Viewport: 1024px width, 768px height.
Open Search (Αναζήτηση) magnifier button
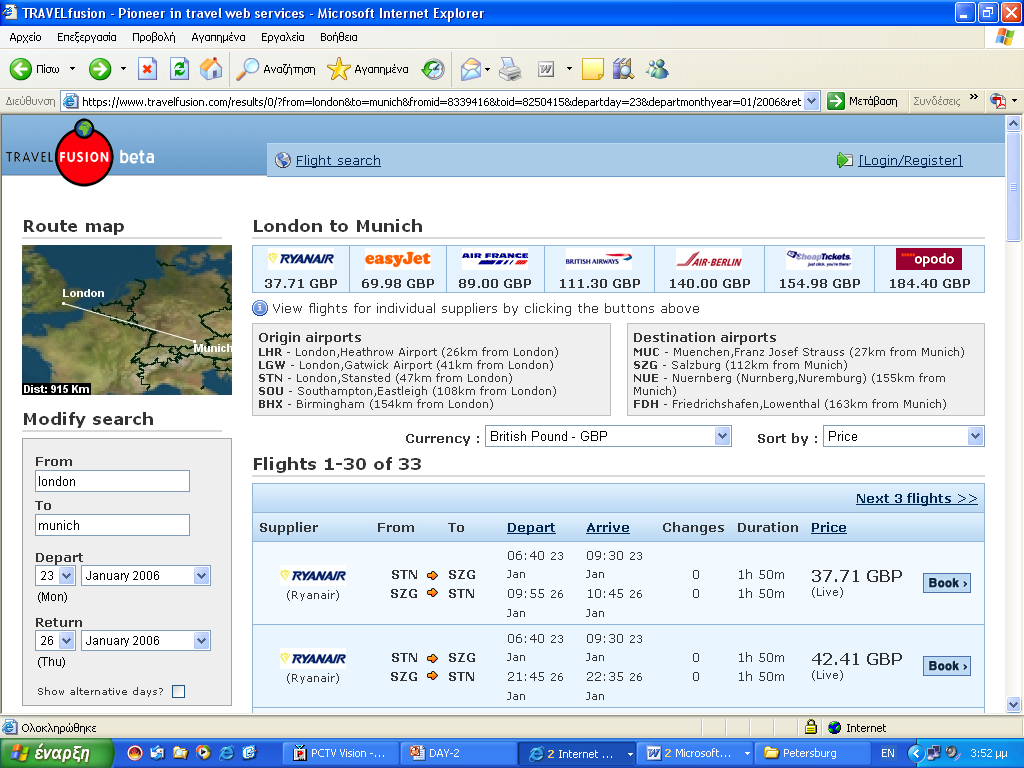[x=275, y=69]
